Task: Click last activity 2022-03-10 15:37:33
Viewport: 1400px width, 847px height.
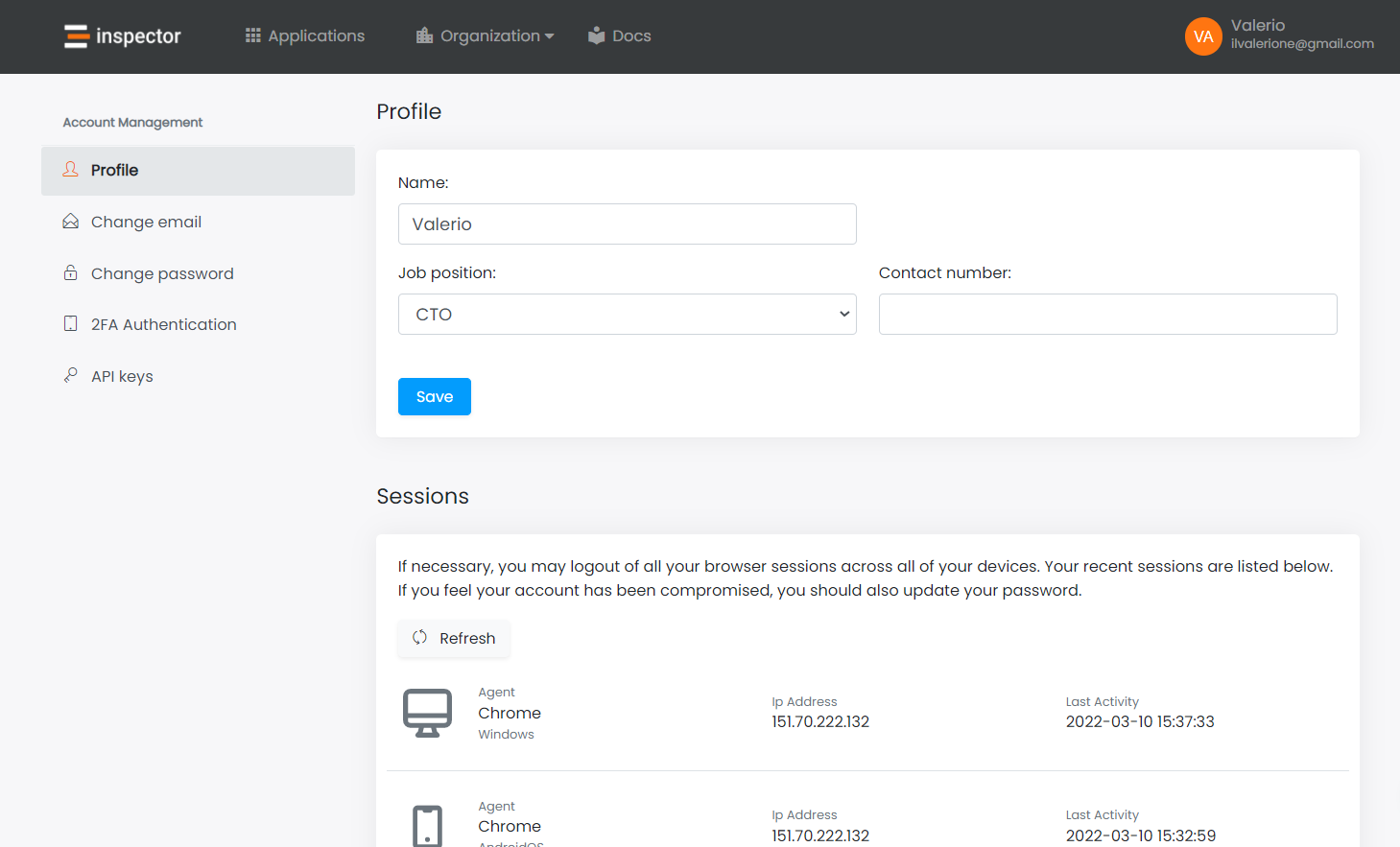Action: (1140, 721)
